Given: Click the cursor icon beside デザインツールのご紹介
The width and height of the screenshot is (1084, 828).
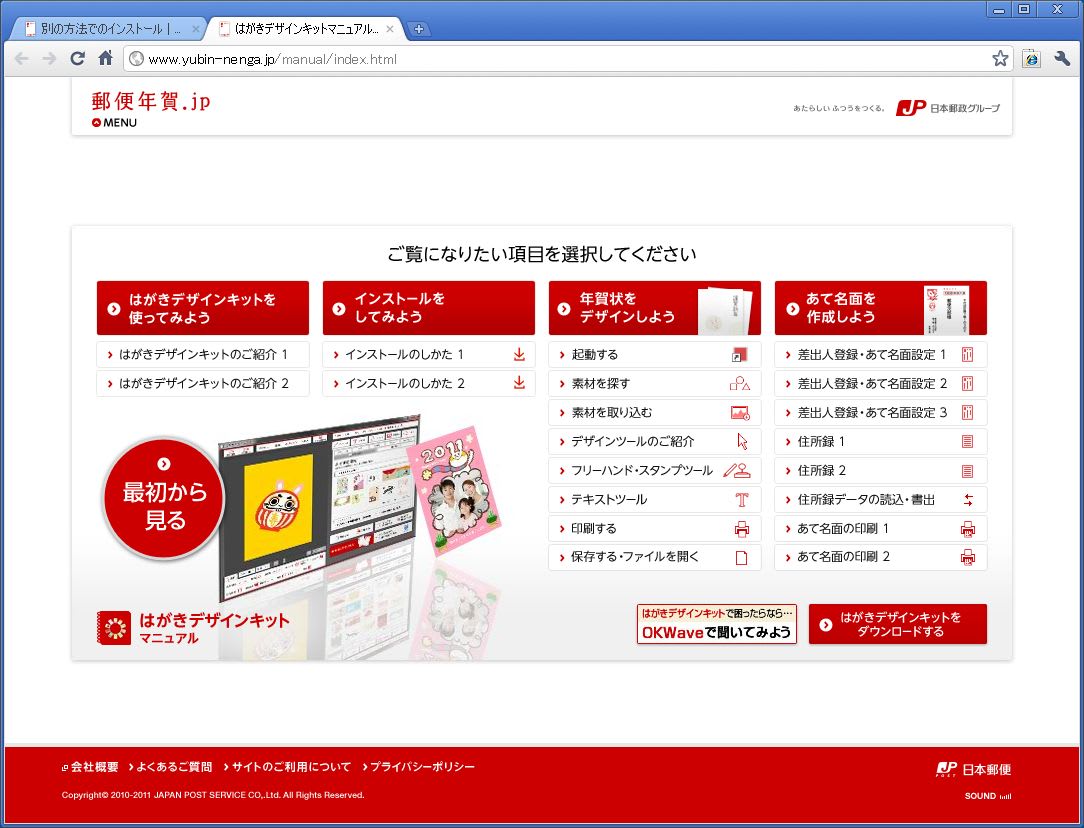Looking at the screenshot, I should (741, 441).
